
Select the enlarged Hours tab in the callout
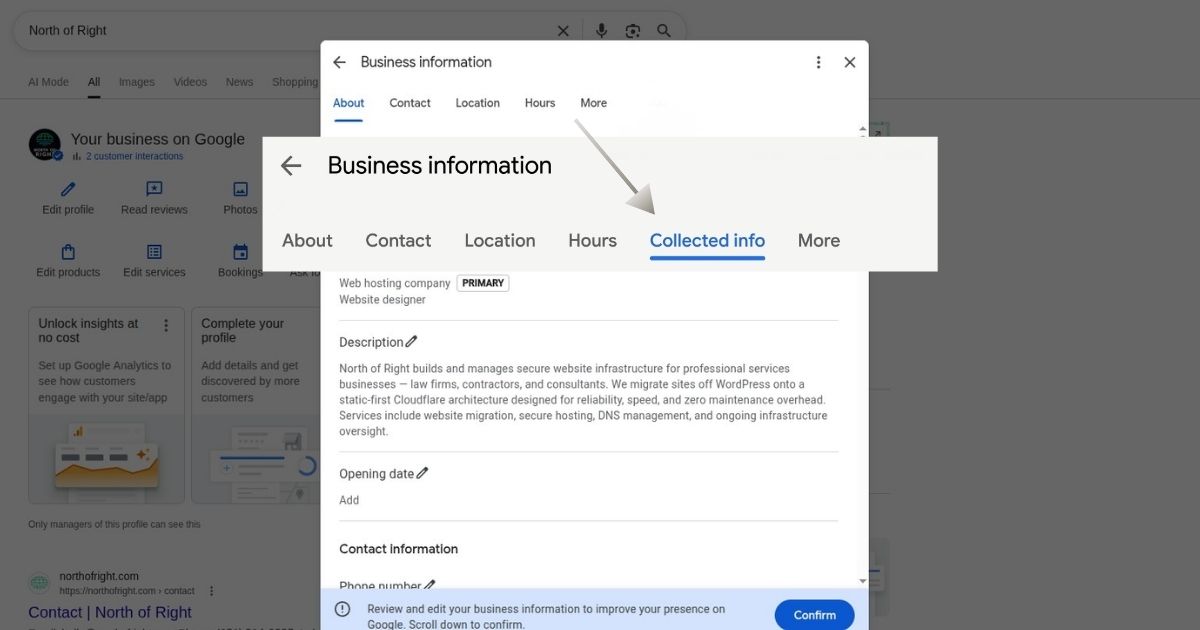coord(593,241)
